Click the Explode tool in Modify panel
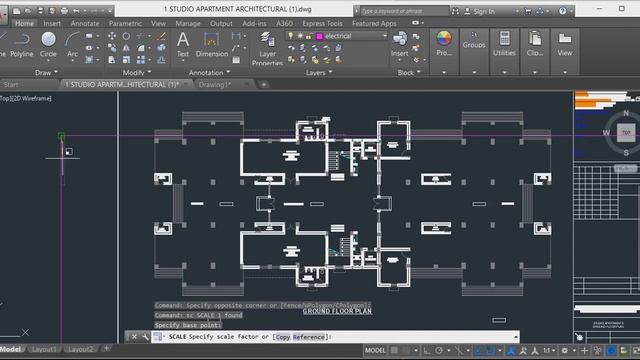Image resolution: width=640 pixels, height=360 pixels. [162, 48]
